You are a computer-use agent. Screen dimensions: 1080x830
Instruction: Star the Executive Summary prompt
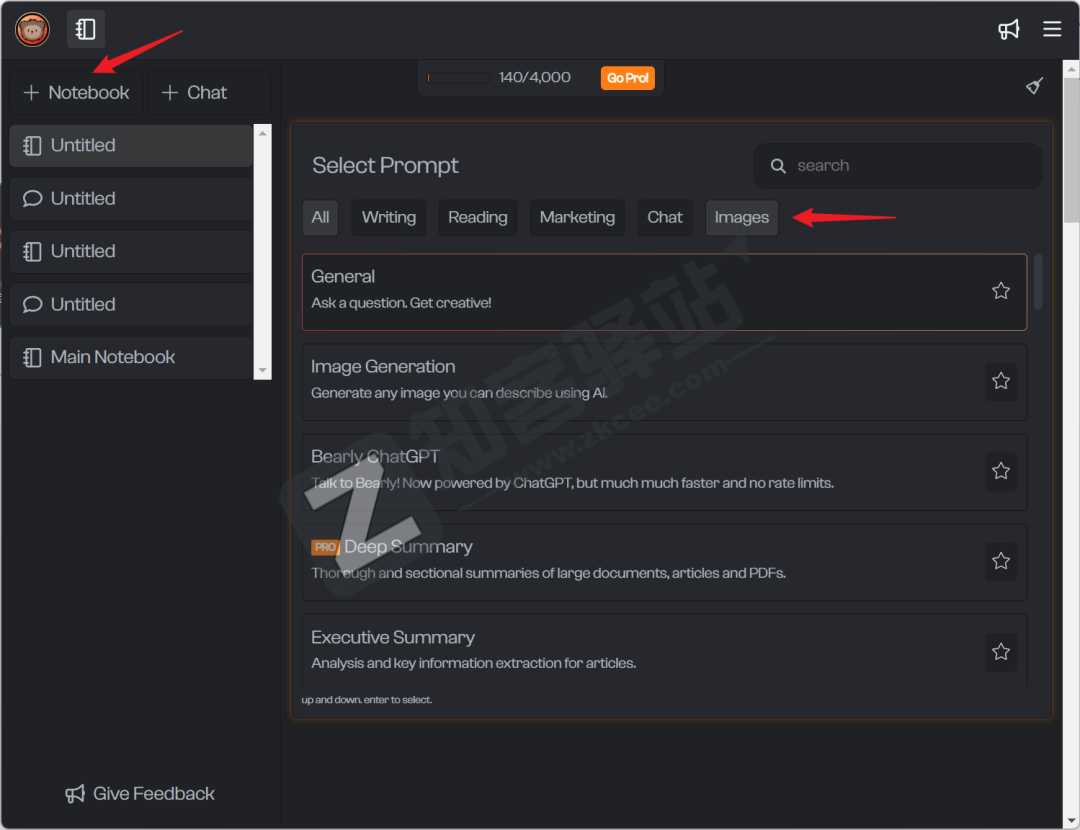pos(1000,651)
